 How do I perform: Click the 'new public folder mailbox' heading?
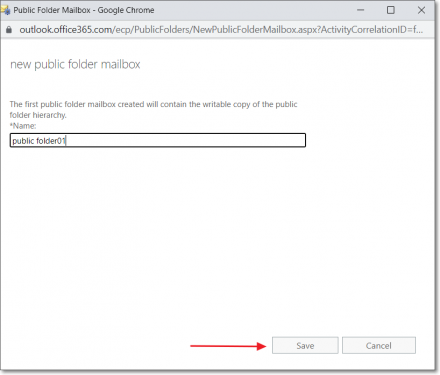75,64
